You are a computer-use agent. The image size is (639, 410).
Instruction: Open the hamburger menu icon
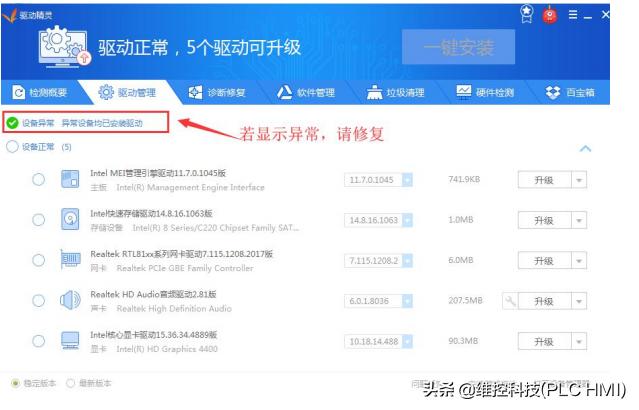pos(573,15)
